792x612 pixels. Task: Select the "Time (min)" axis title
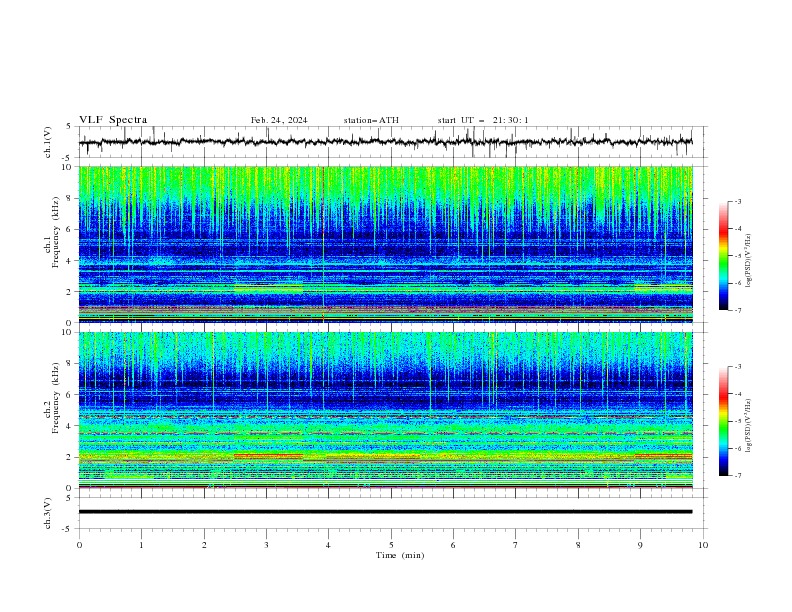click(400, 555)
